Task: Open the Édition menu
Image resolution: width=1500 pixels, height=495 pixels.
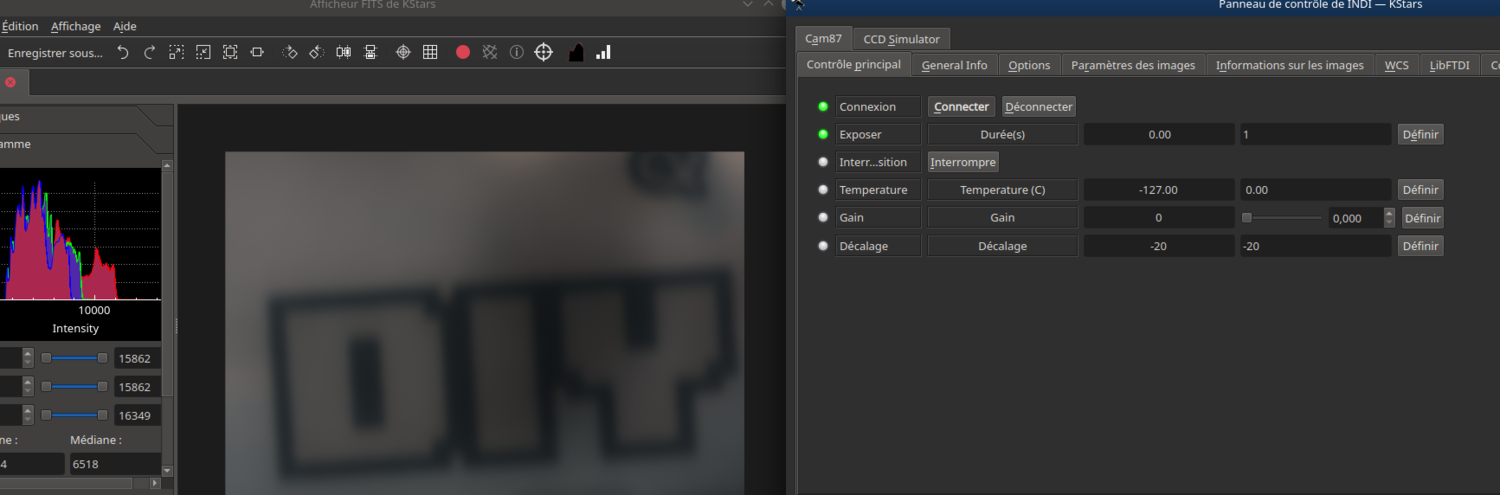Action: point(20,26)
